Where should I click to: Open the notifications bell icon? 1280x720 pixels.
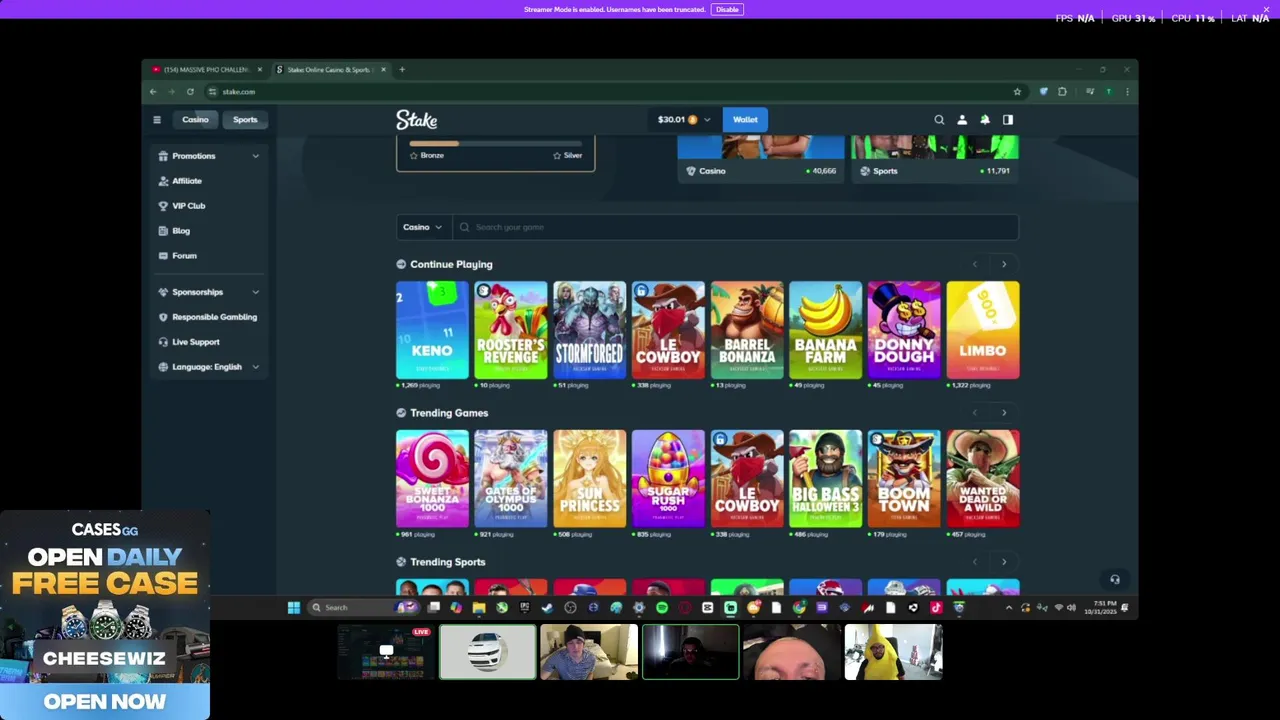985,120
